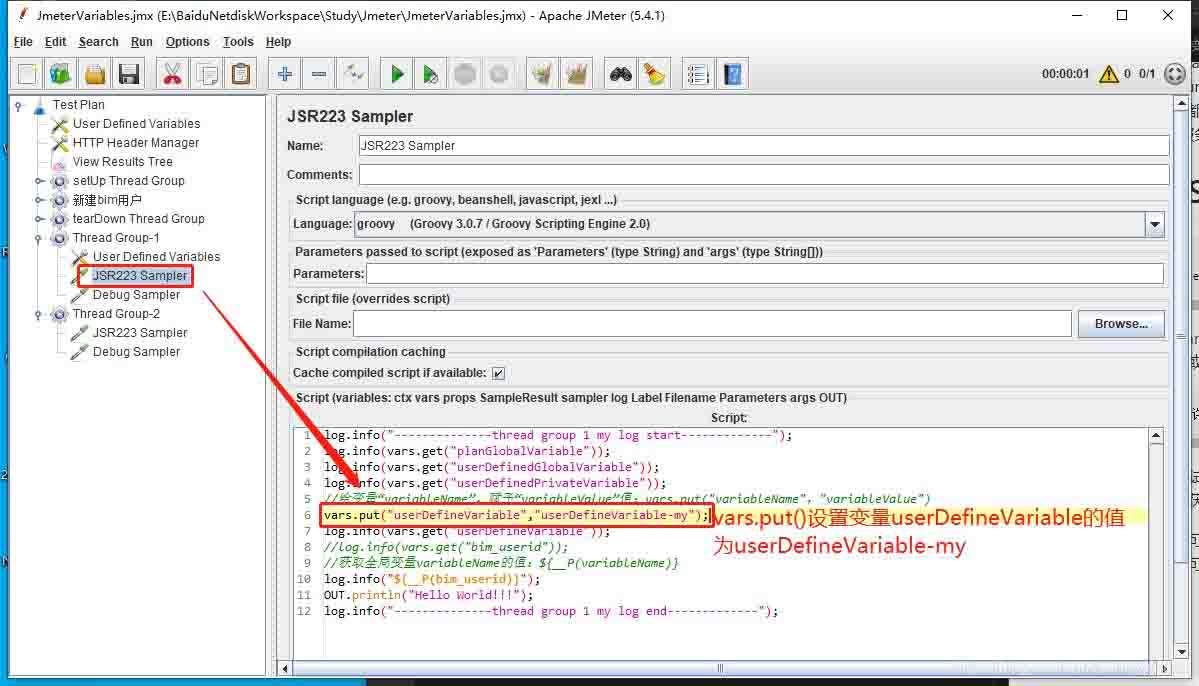Select View Results Tree in test plan
Viewport: 1199px width, 686px height.
[x=122, y=162]
